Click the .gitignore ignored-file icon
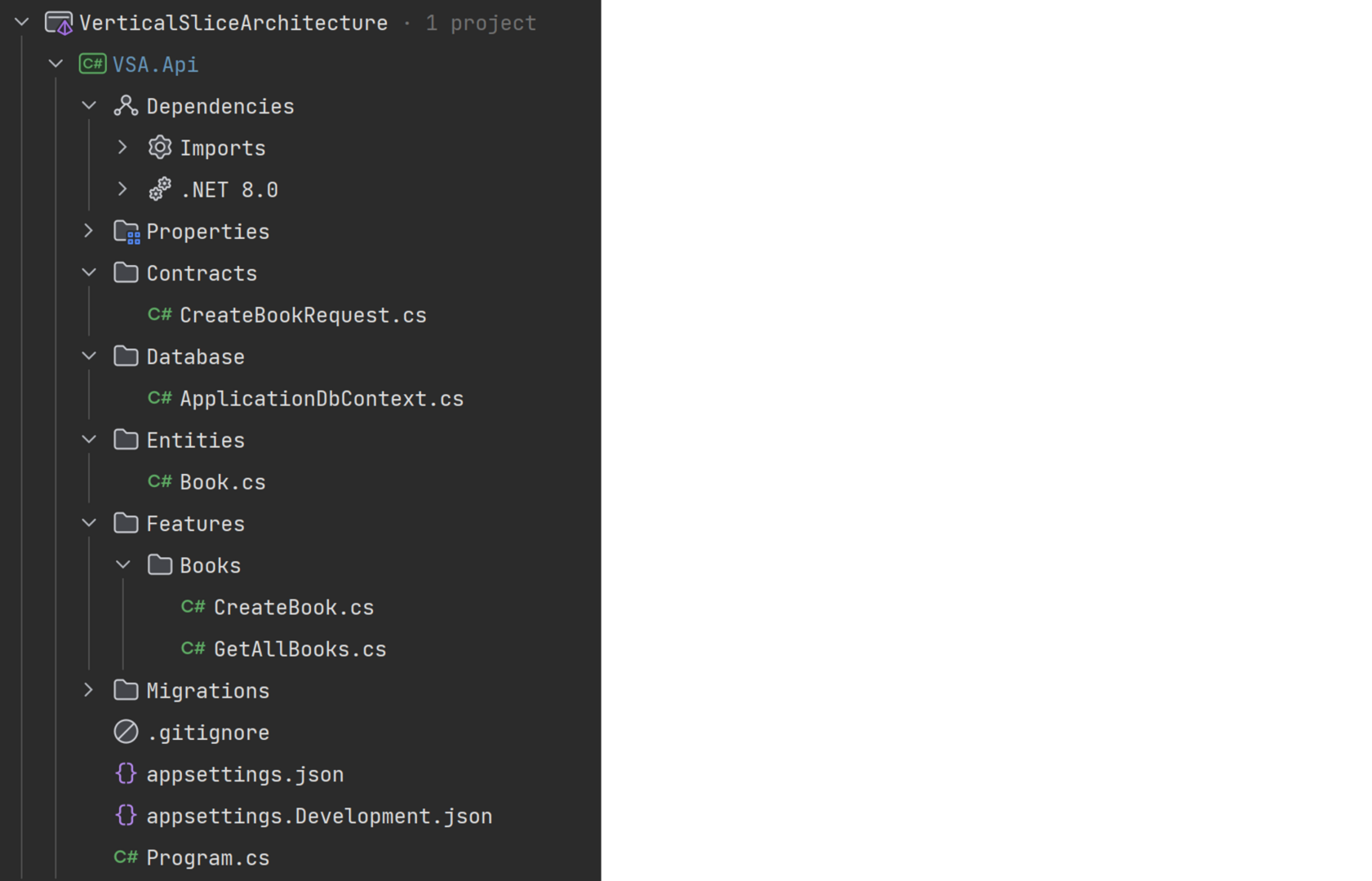The image size is (1372, 881). click(126, 732)
